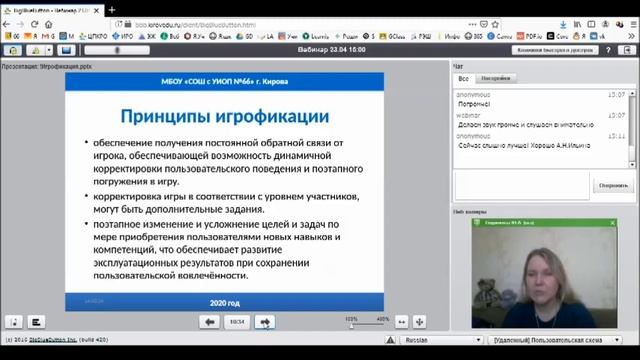The width and height of the screenshot is (640, 360).
Task: Go back to the previous slide
Action: (x=209, y=322)
